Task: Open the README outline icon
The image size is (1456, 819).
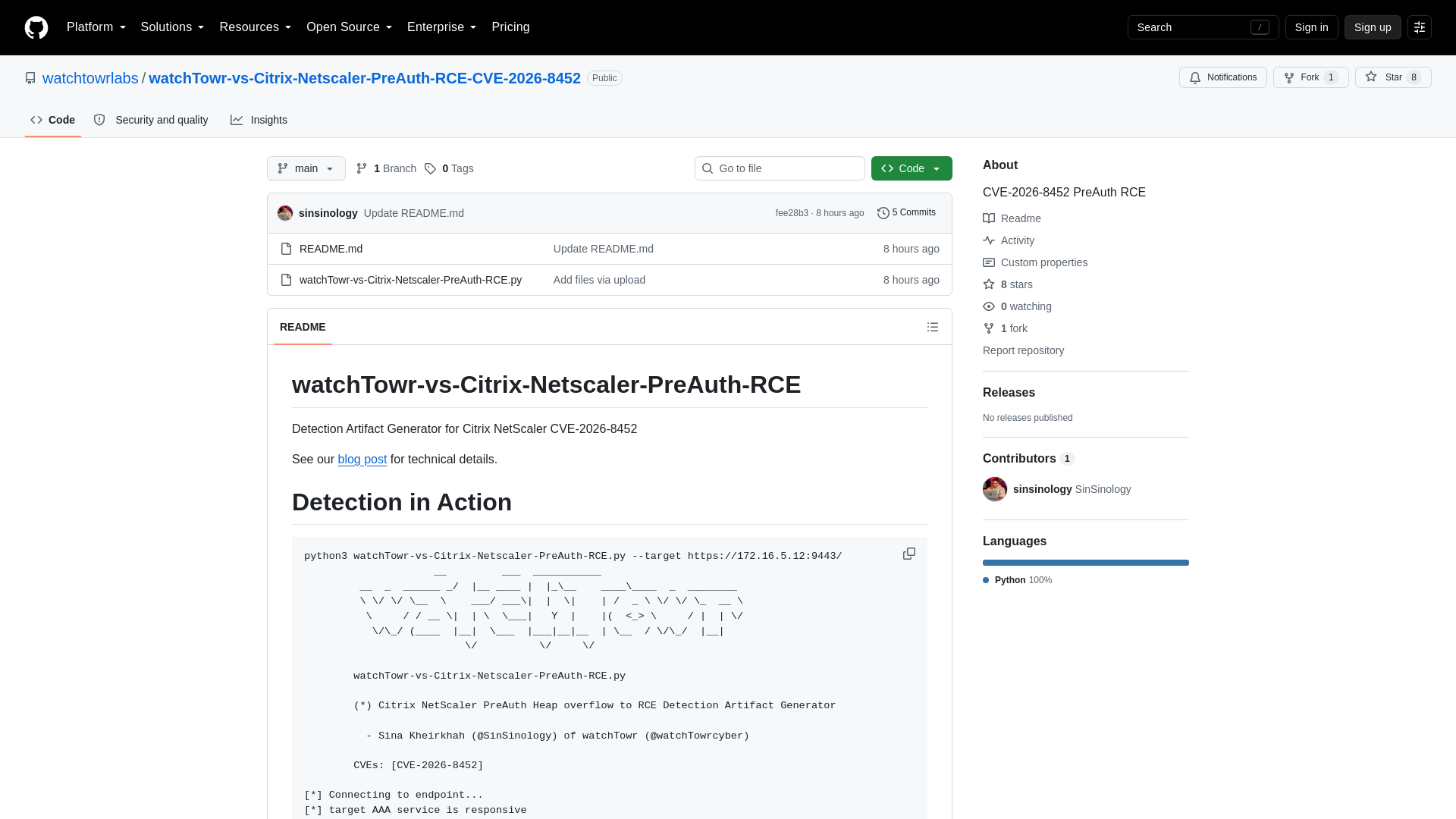Action: 933,327
